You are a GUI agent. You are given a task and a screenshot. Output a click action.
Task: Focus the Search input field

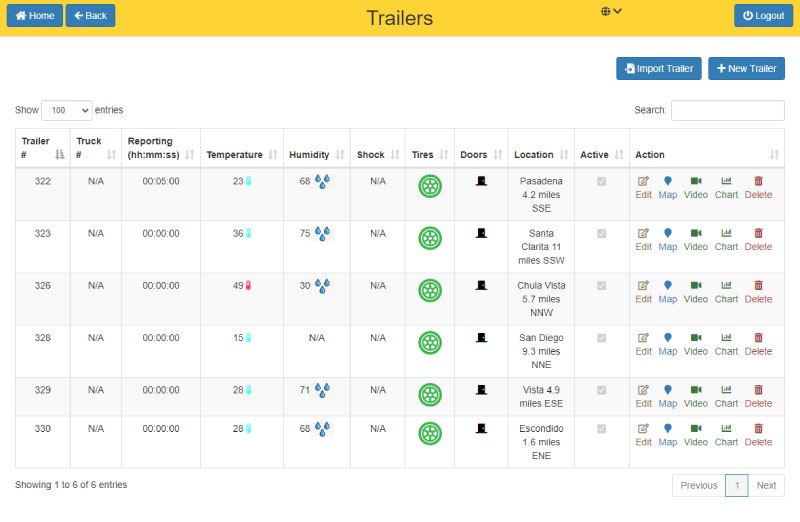pyautogui.click(x=727, y=110)
